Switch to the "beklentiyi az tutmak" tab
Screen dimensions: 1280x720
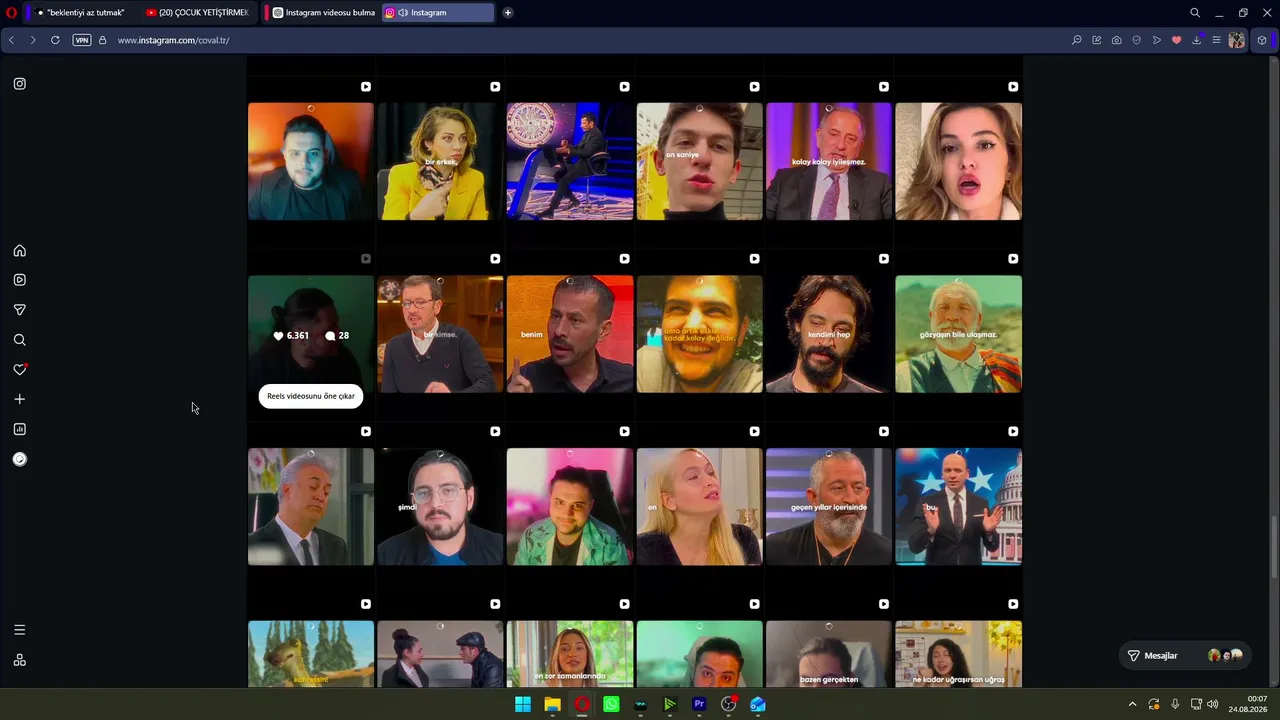tap(80, 13)
